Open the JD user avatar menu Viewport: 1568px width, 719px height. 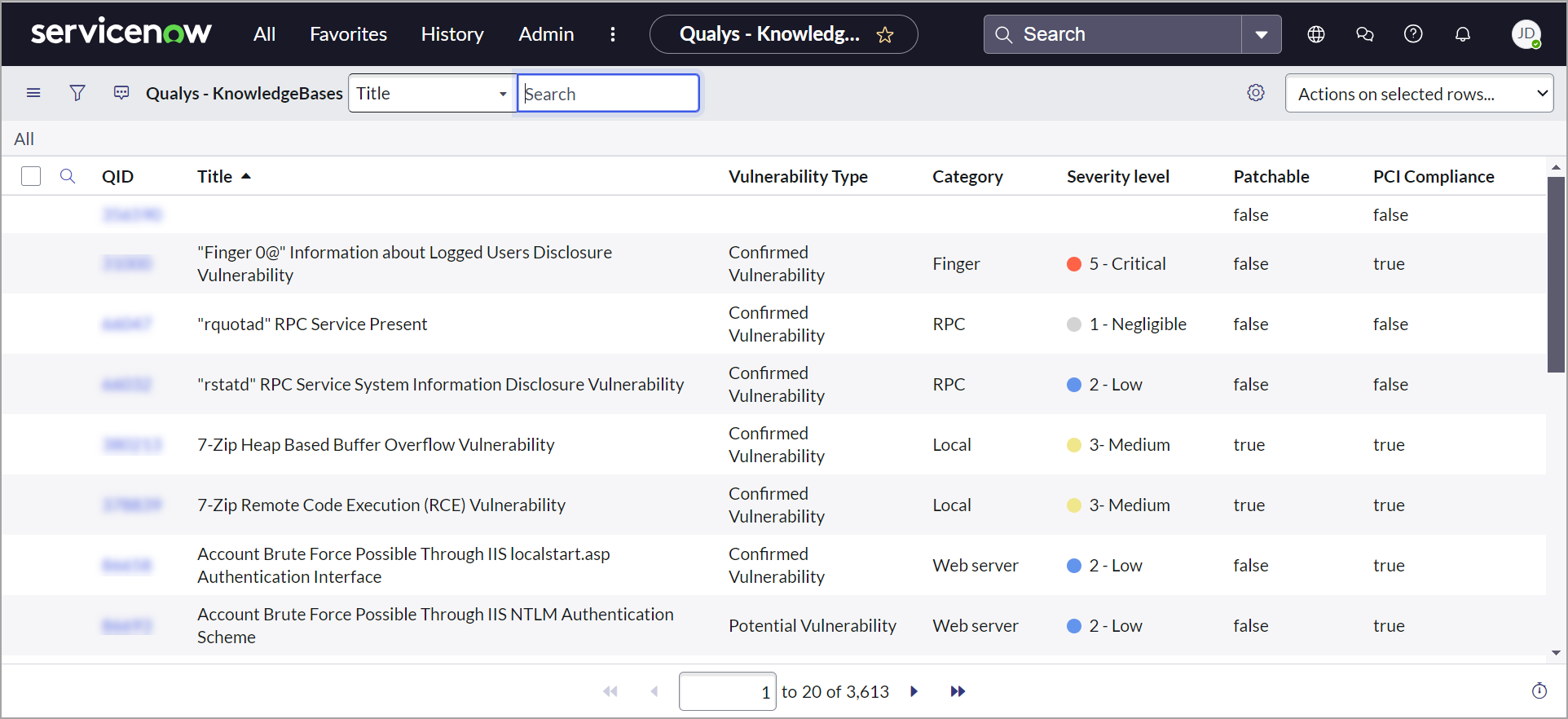tap(1526, 34)
